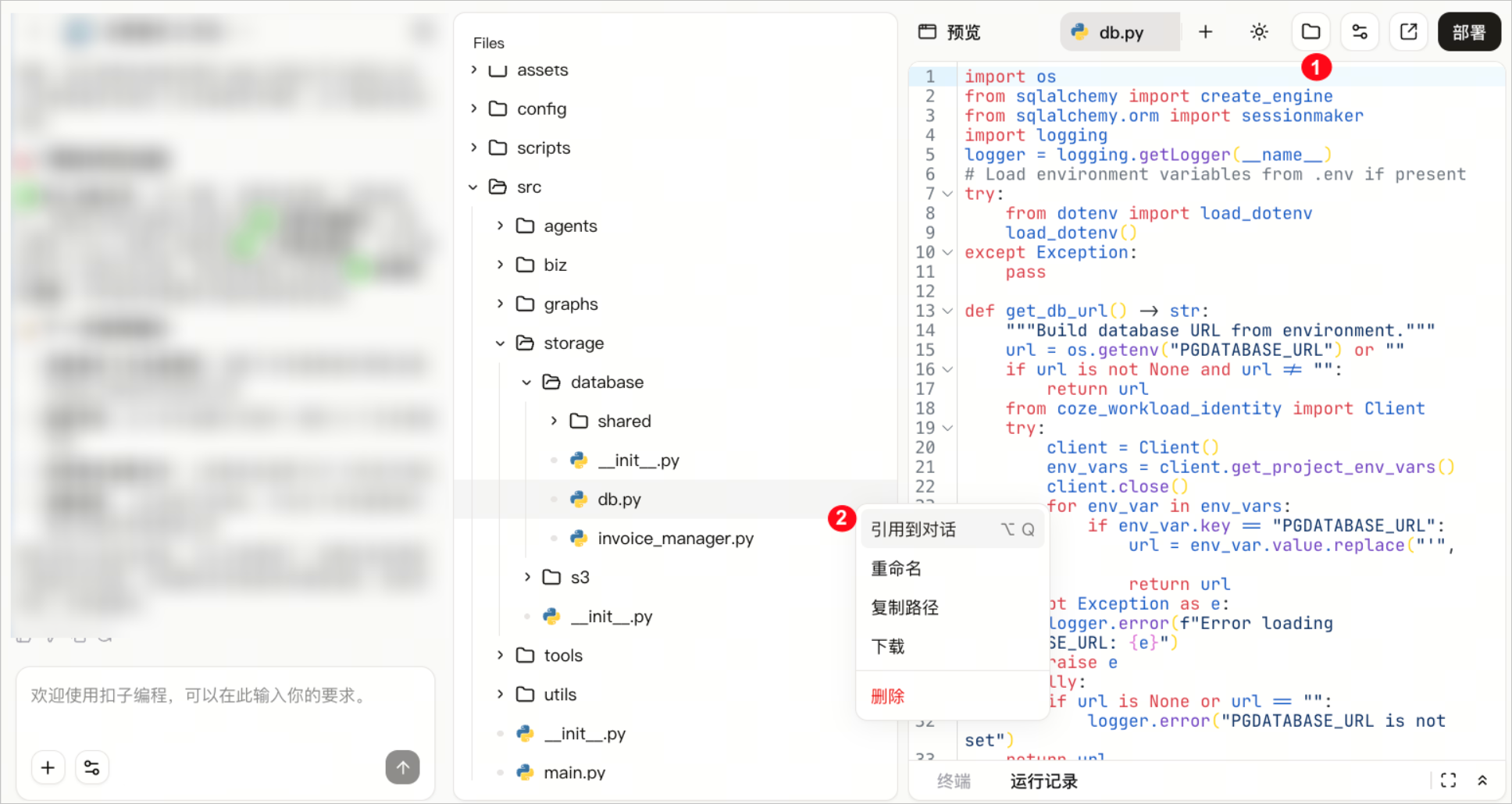Open preview in new window icon

[1409, 32]
